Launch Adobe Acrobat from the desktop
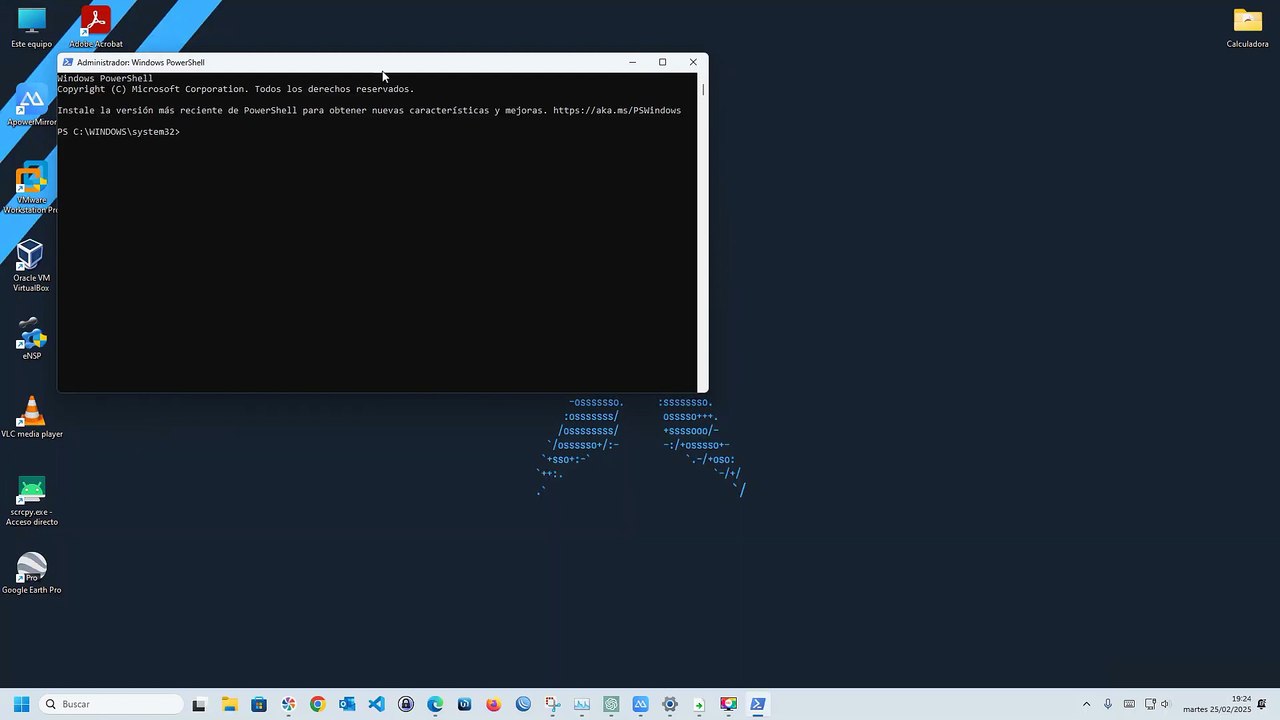This screenshot has height=720, width=1280. (95, 20)
